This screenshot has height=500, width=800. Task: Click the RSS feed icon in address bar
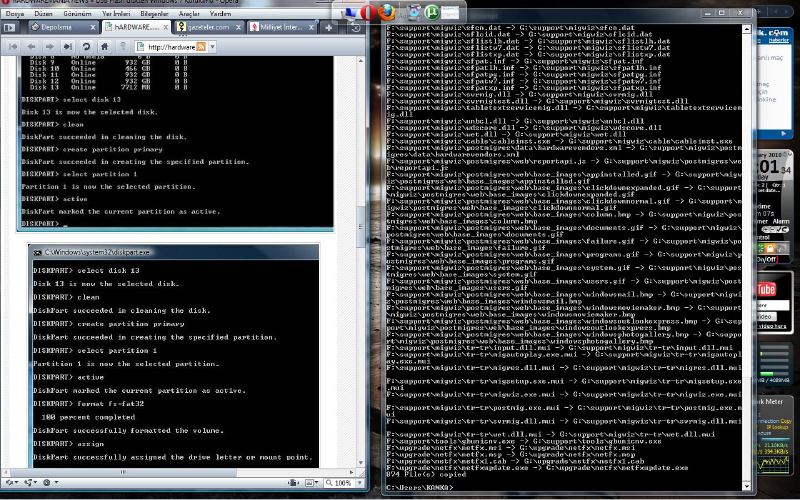(x=201, y=47)
